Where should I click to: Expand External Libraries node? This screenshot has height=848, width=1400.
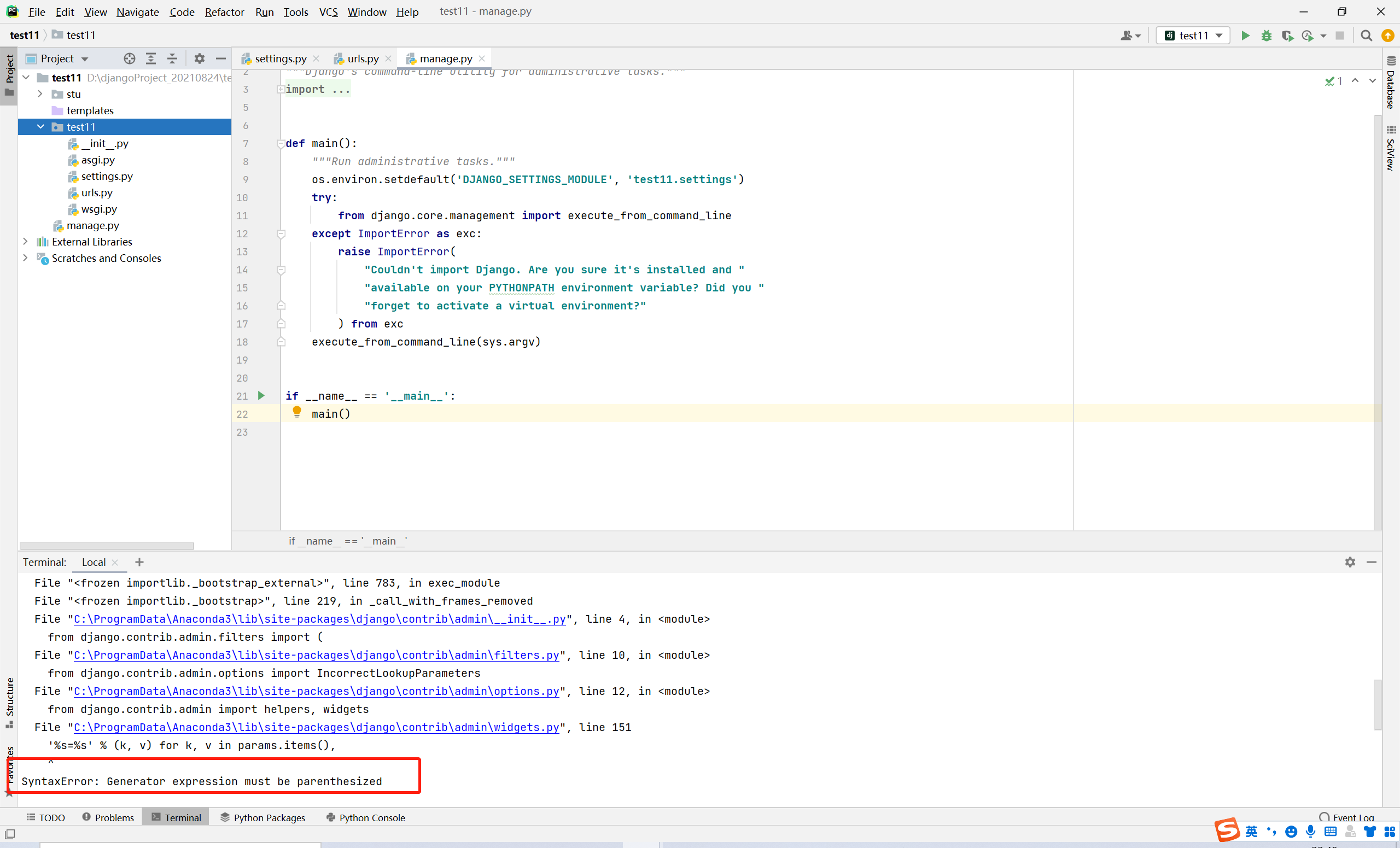point(26,242)
